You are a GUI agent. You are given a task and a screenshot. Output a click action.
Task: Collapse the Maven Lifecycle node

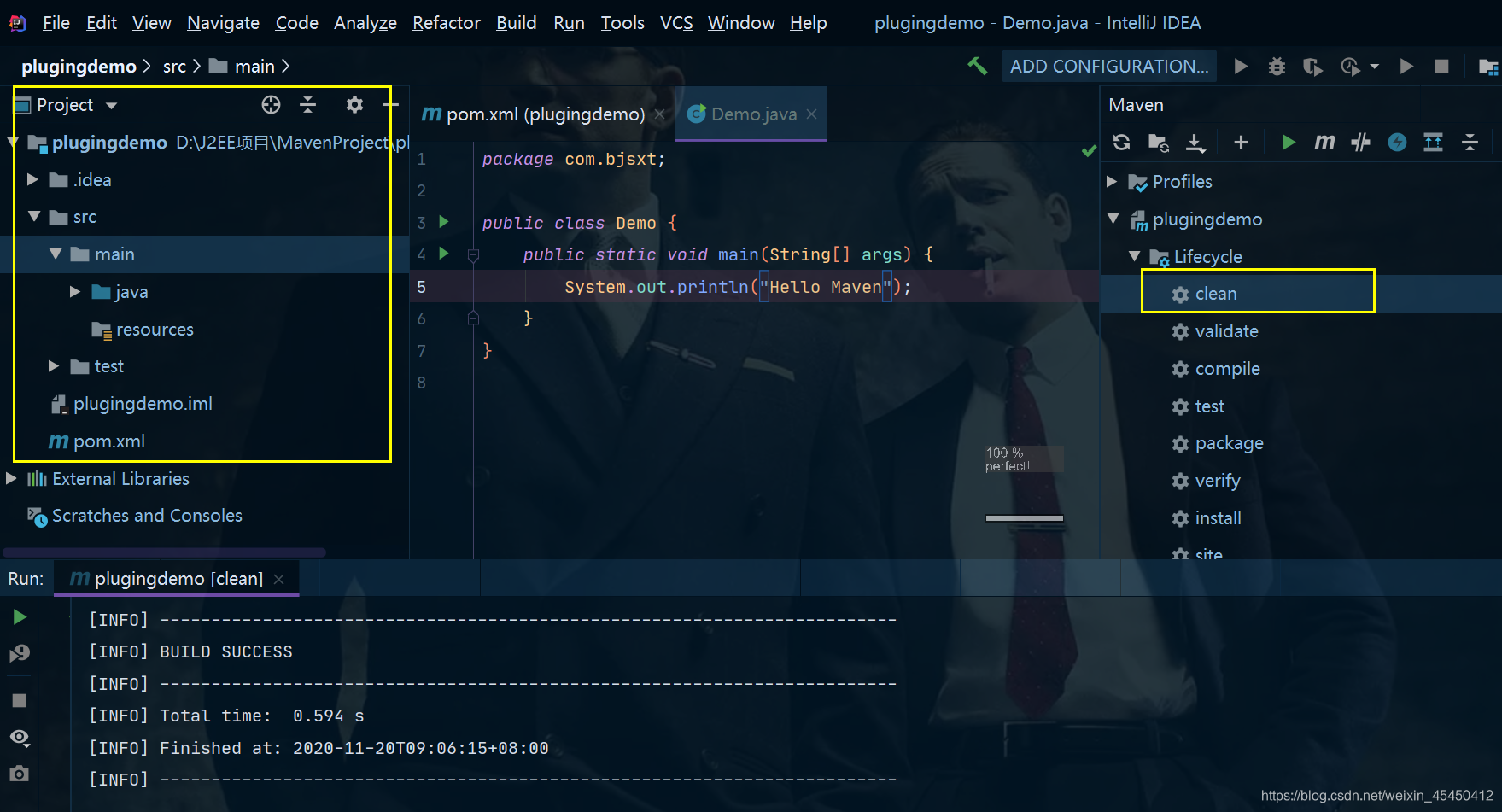coord(1135,256)
